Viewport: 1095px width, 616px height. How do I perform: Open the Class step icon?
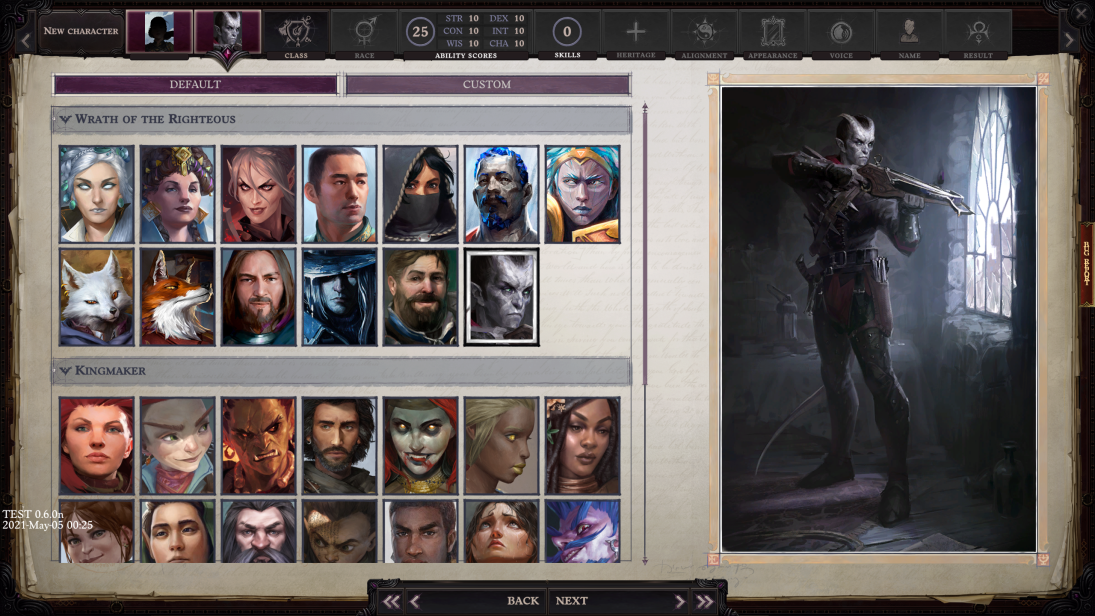(295, 34)
